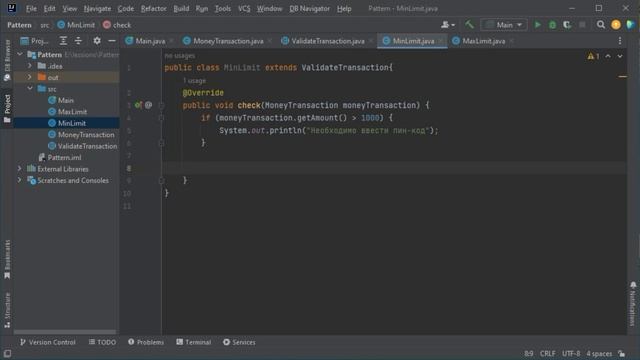This screenshot has height=360, width=640.
Task: Place cursor on empty editor line 8
Action: tap(394, 168)
